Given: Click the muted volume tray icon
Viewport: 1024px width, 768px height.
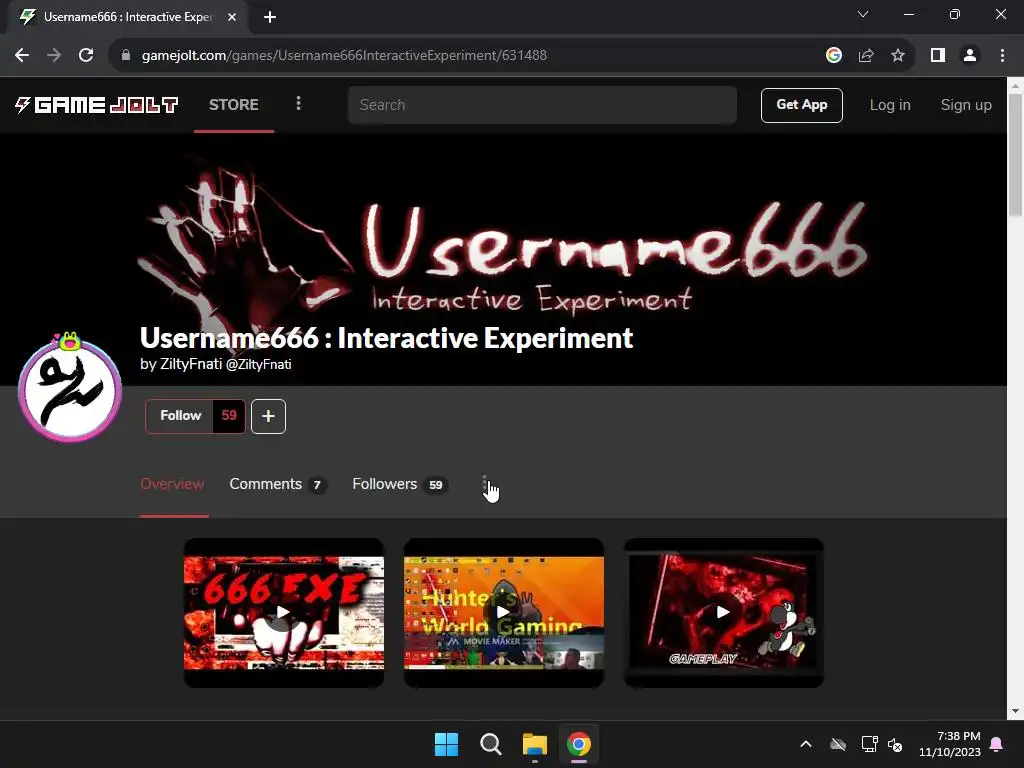Looking at the screenshot, I should coord(895,744).
